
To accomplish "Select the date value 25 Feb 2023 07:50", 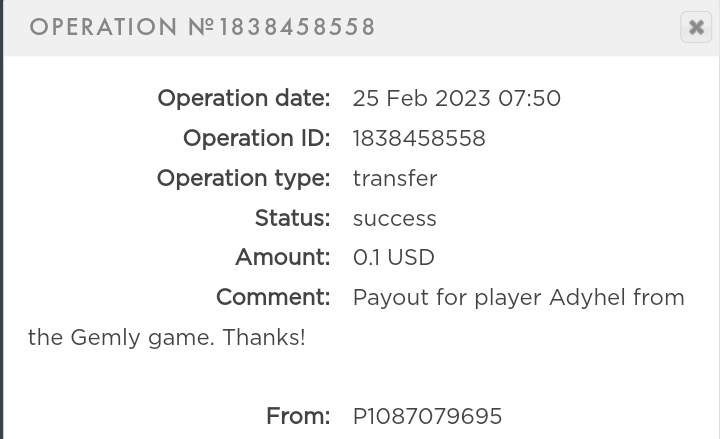I will pyautogui.click(x=456, y=98).
